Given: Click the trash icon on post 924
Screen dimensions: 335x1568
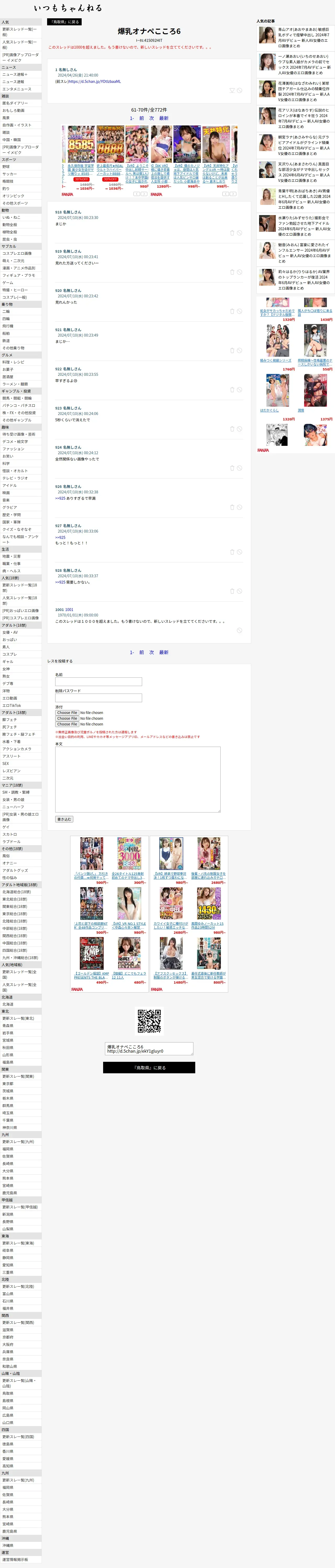Looking at the screenshot, I should click(x=232, y=468).
